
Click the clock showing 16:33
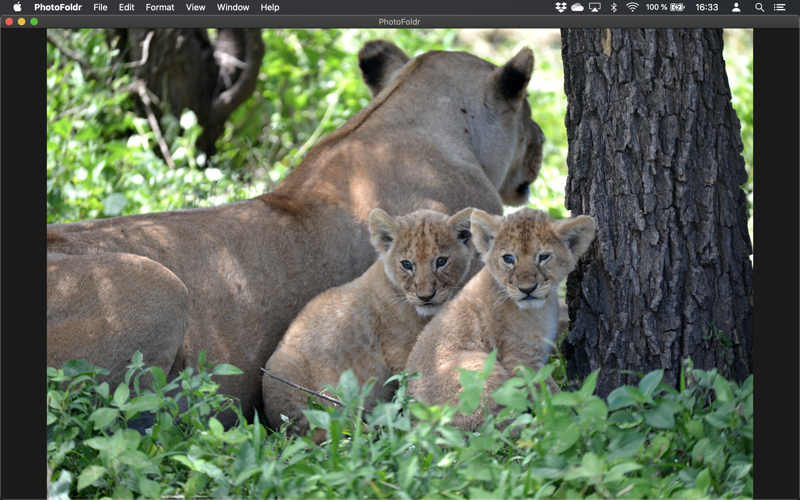coord(707,7)
